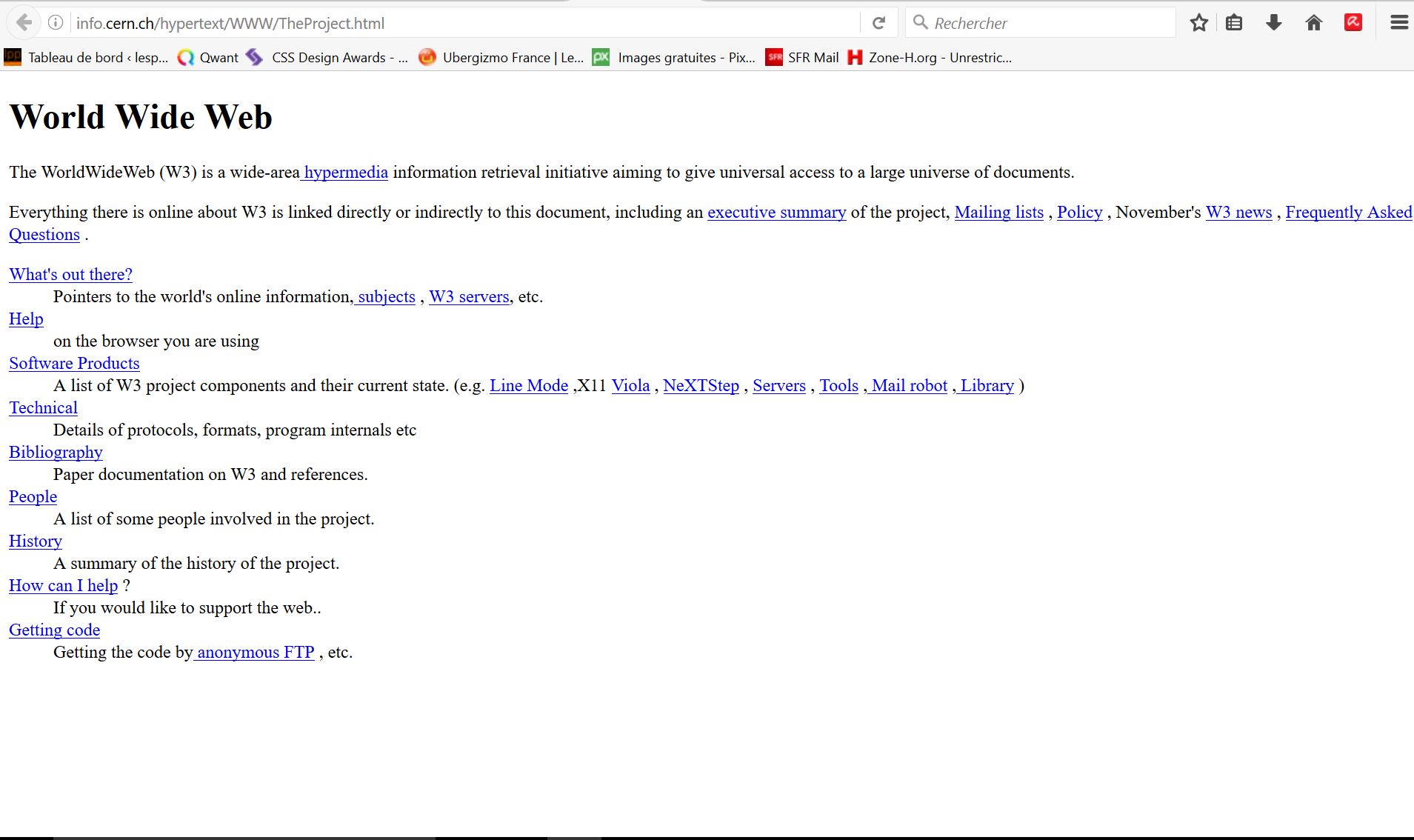Follow the hypermedia link
Image resolution: width=1414 pixels, height=840 pixels.
pos(345,172)
